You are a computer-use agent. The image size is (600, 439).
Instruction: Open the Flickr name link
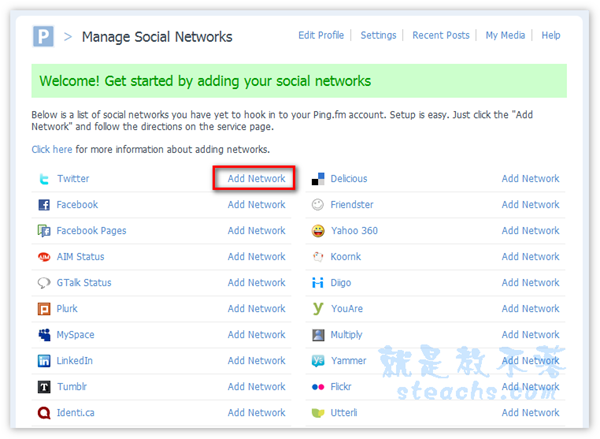(x=341, y=387)
